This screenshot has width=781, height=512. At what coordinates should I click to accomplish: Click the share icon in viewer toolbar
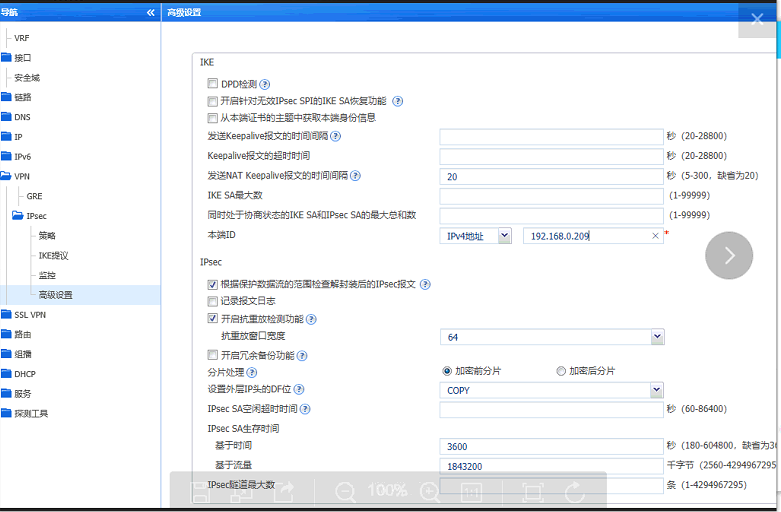(x=285, y=492)
